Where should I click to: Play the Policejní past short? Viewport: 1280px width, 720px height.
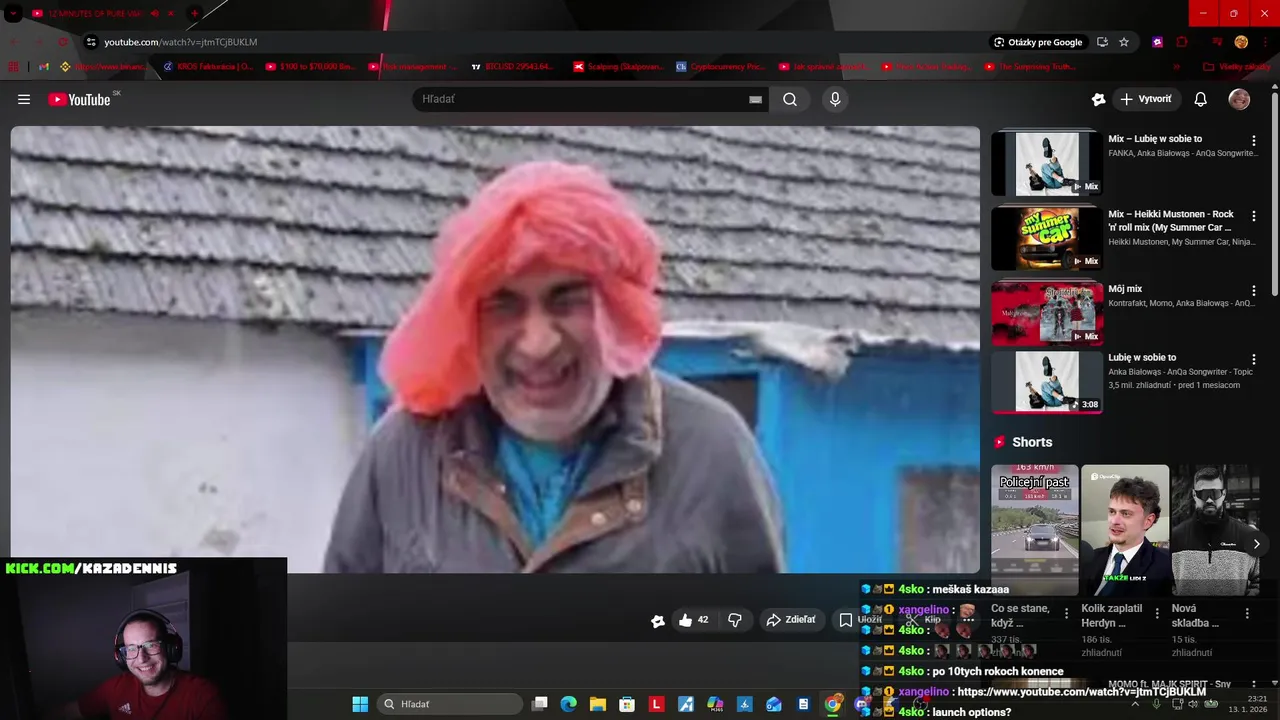(1035, 530)
